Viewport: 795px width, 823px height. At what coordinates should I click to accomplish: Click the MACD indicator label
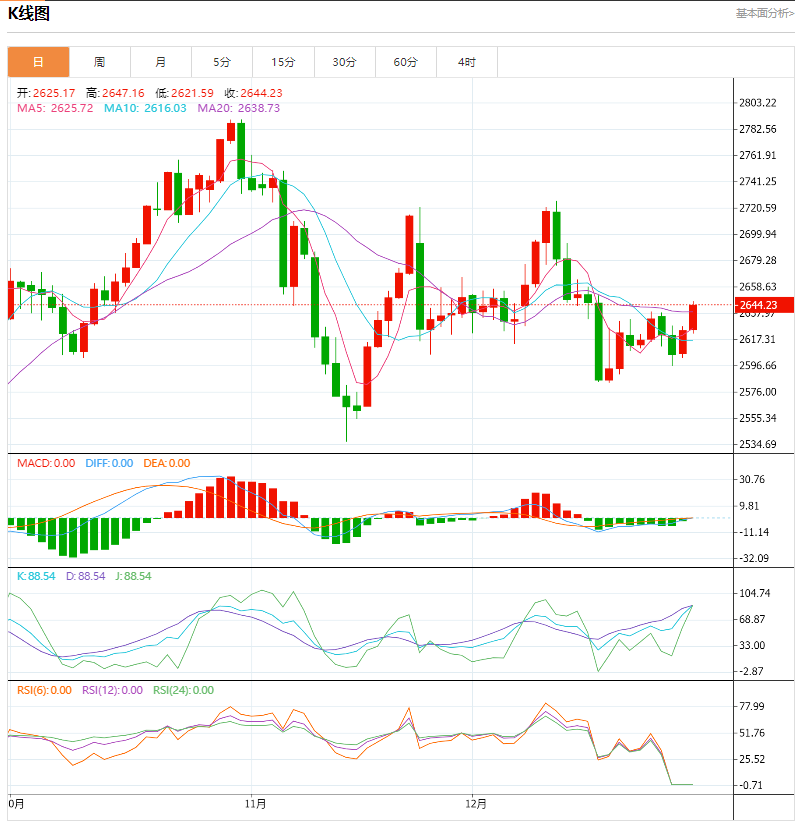46,463
